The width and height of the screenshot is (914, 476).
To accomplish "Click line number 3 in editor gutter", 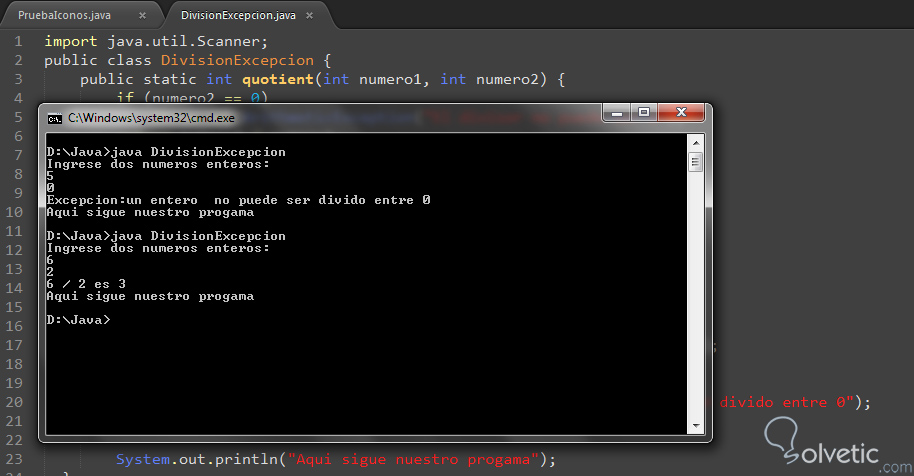I will 18,79.
